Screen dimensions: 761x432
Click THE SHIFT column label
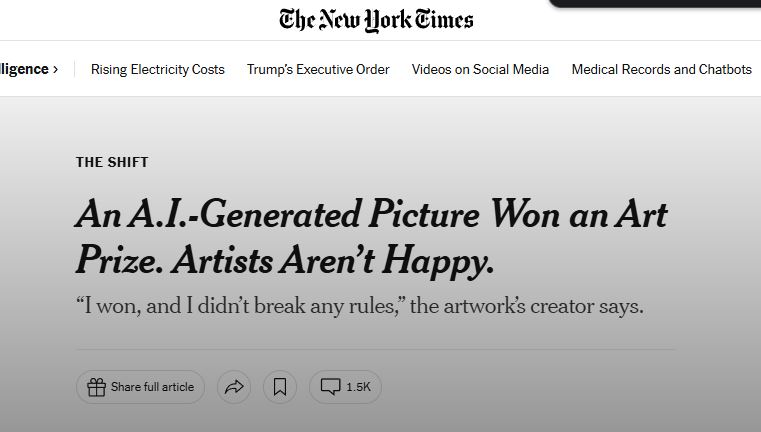coord(112,162)
